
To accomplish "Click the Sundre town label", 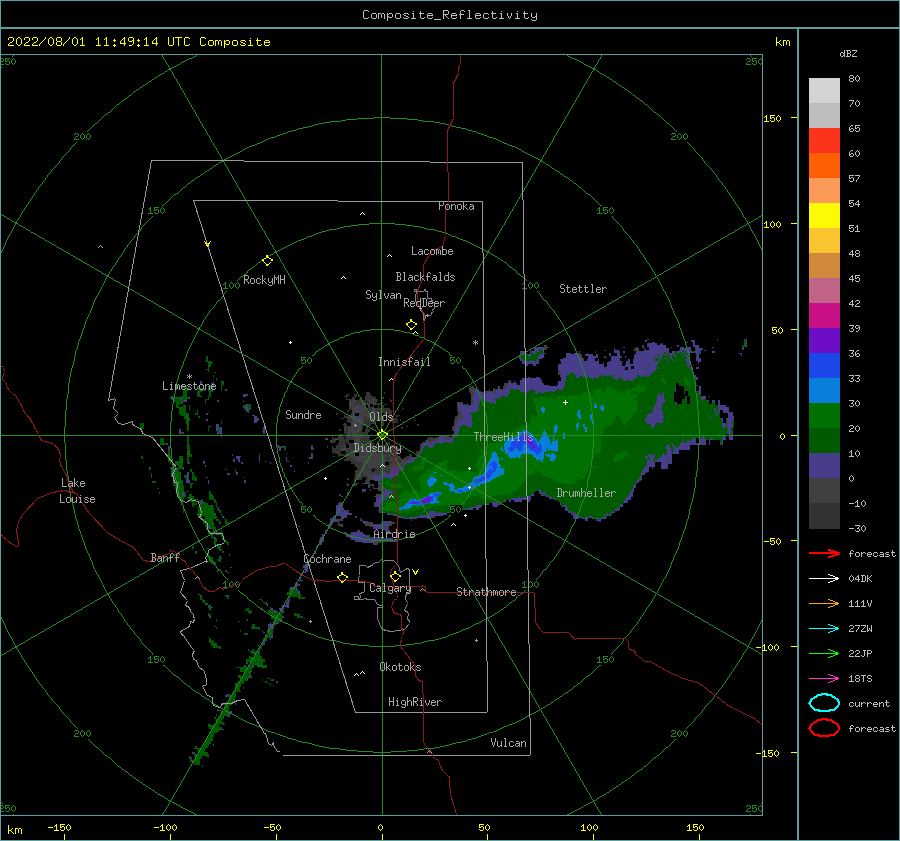I will [304, 414].
